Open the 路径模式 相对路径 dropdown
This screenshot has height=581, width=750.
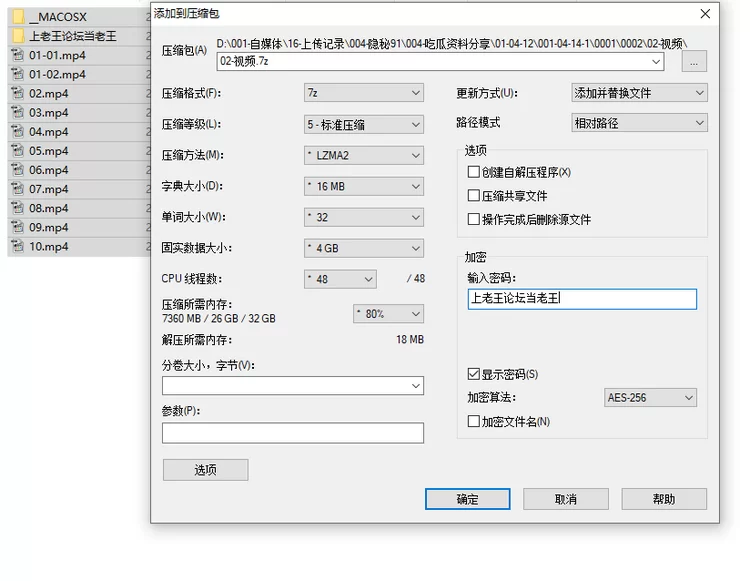coord(639,123)
